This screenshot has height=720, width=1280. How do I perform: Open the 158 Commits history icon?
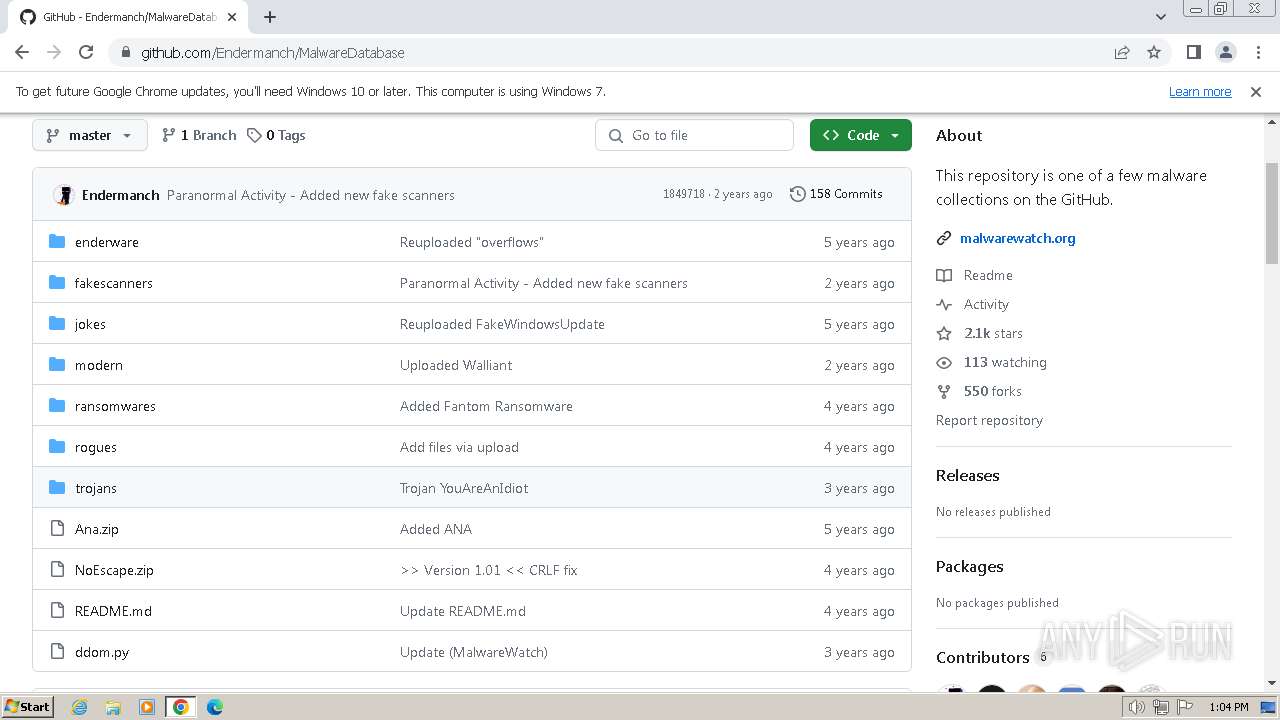(x=797, y=194)
